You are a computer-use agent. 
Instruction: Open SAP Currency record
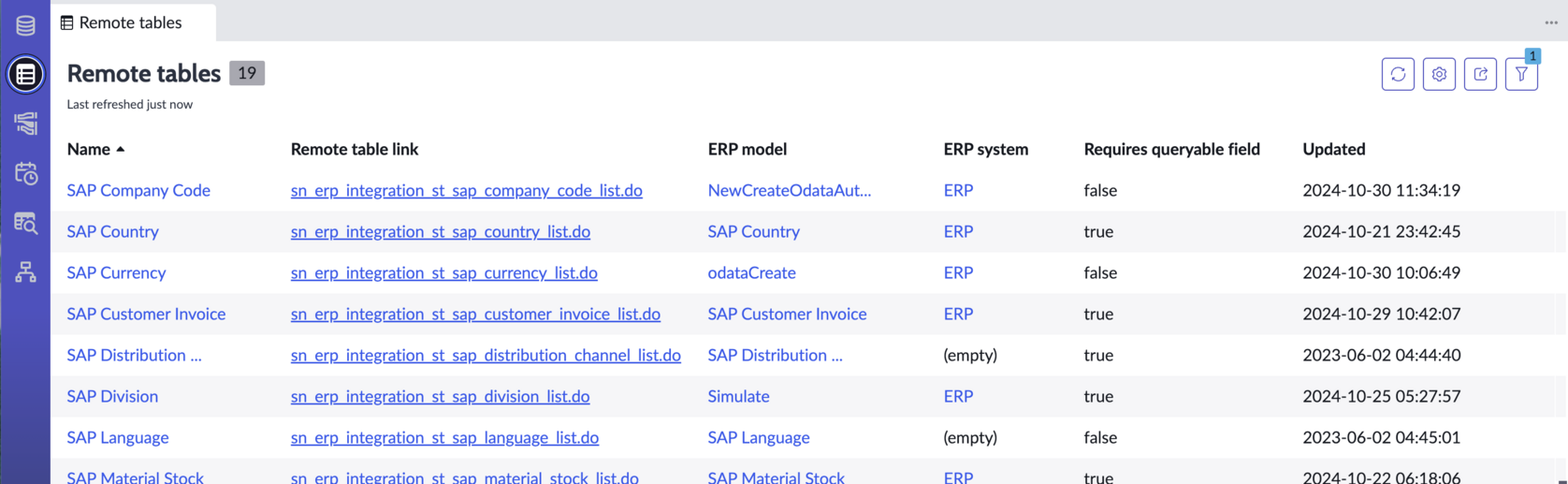click(116, 272)
